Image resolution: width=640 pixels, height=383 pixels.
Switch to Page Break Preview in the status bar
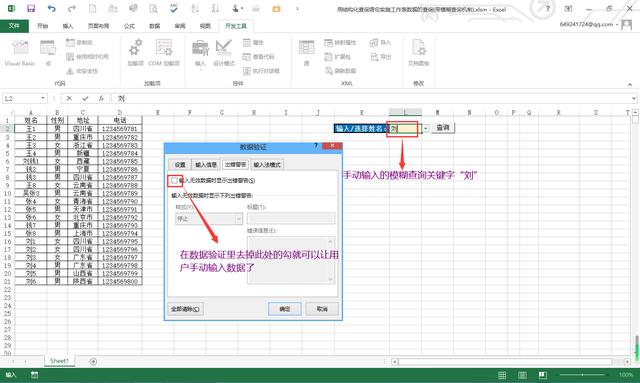(542, 375)
